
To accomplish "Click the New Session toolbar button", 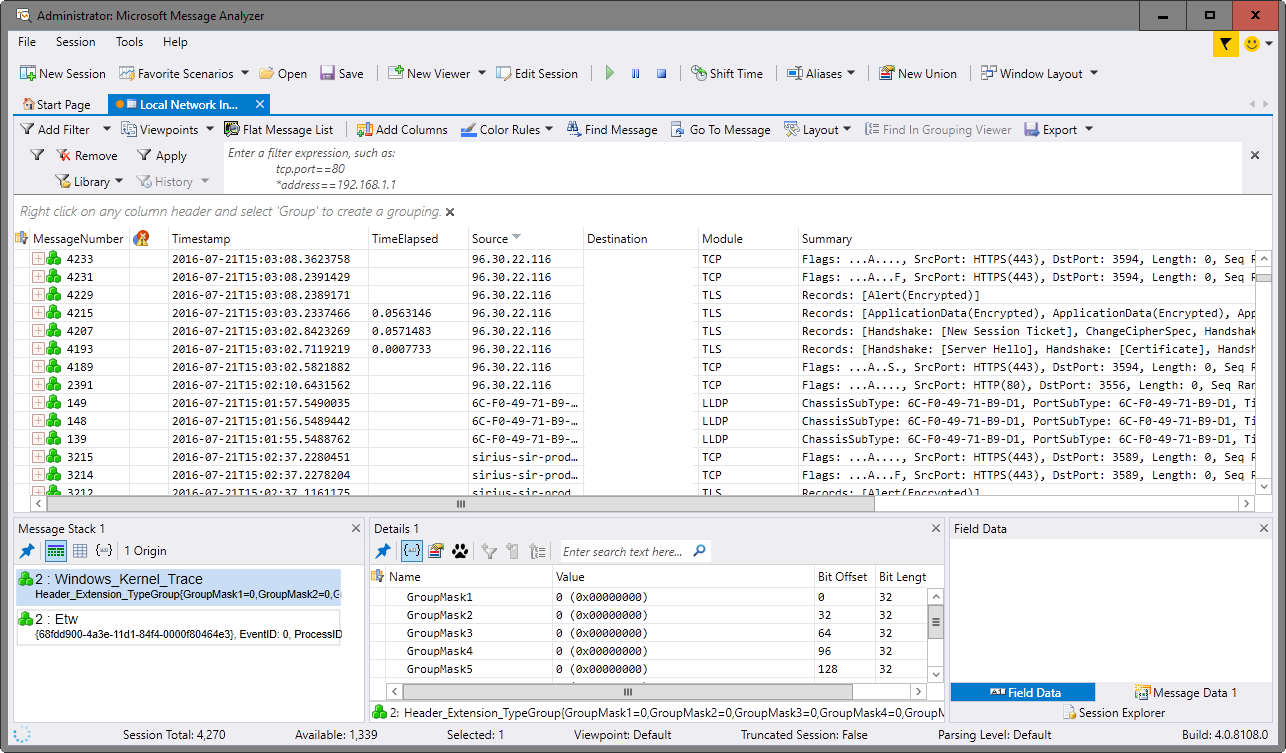I will pos(62,73).
